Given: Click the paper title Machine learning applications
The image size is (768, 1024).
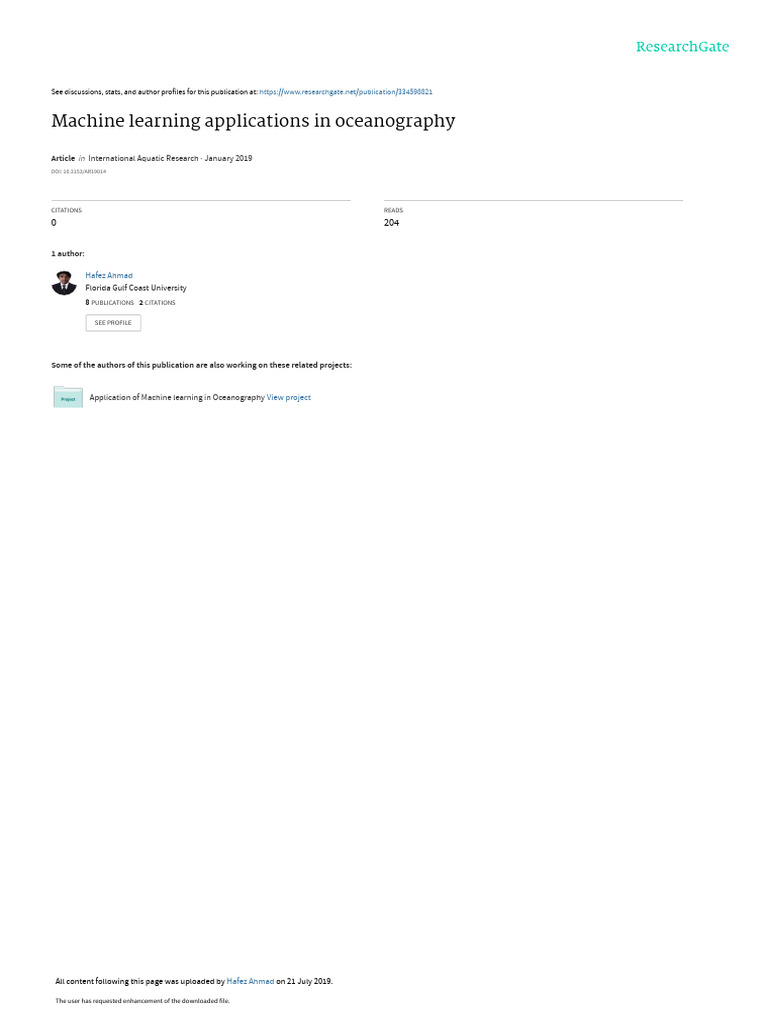Looking at the screenshot, I should 253,121.
